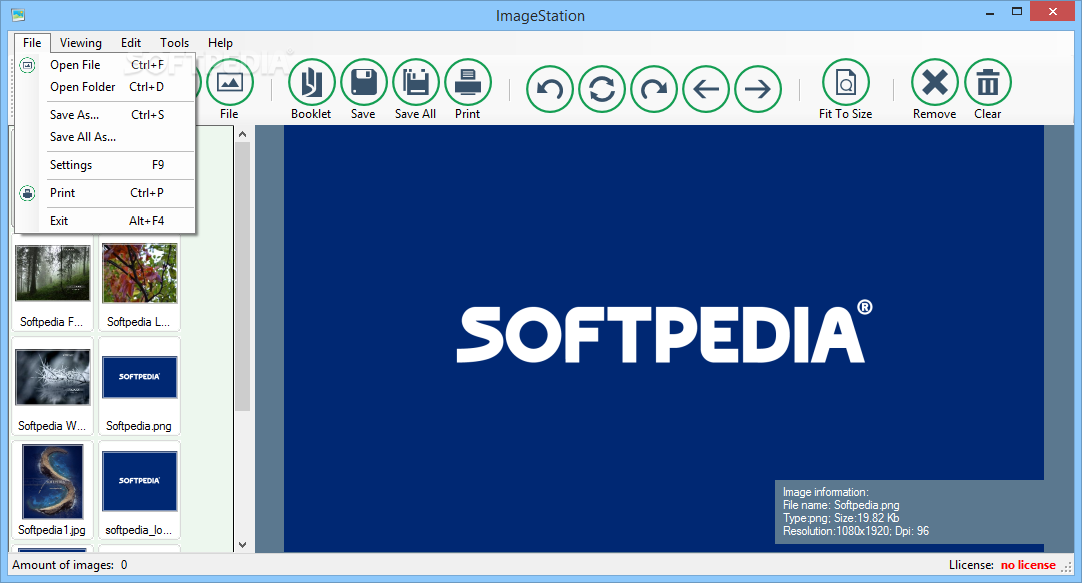Select the Softpedia L... leaves thumbnail
Image resolution: width=1082 pixels, height=583 pixels.
(x=139, y=283)
